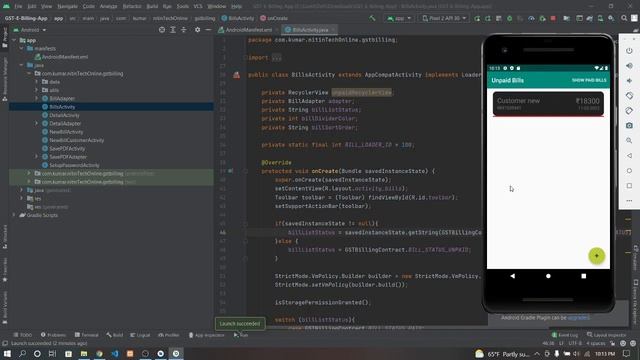
Task: Click Expand All icon in Project panel
Action: [173, 30]
